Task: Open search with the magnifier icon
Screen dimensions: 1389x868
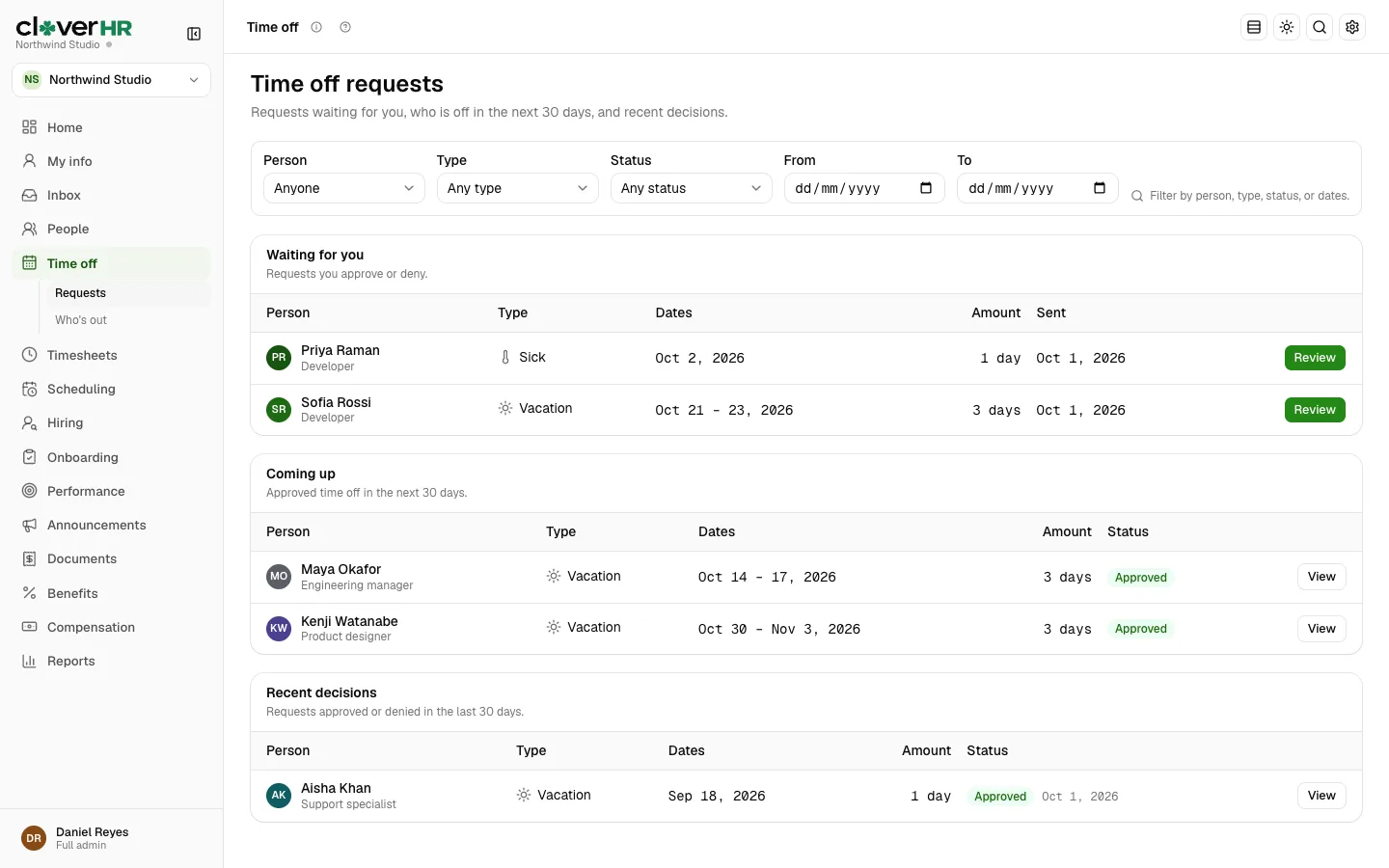Action: click(1320, 27)
